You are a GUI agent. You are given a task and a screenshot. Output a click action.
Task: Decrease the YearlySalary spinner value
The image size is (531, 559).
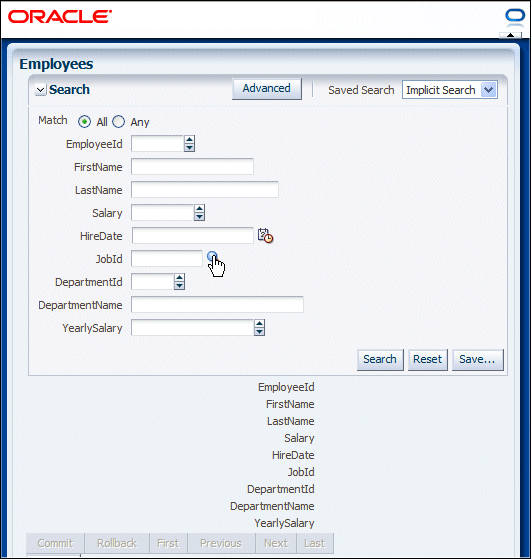pyautogui.click(x=259, y=332)
